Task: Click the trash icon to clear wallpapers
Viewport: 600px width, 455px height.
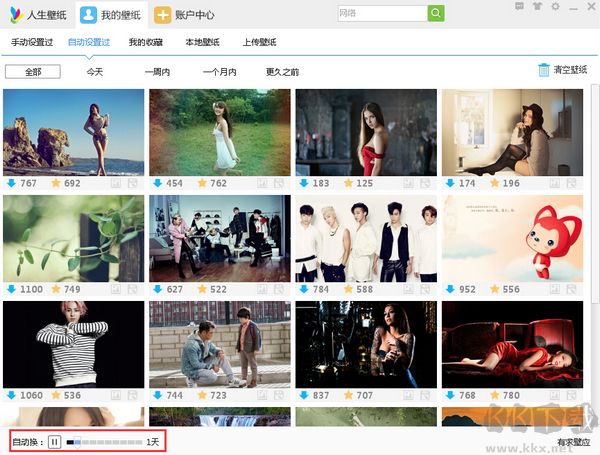Action: (544, 70)
